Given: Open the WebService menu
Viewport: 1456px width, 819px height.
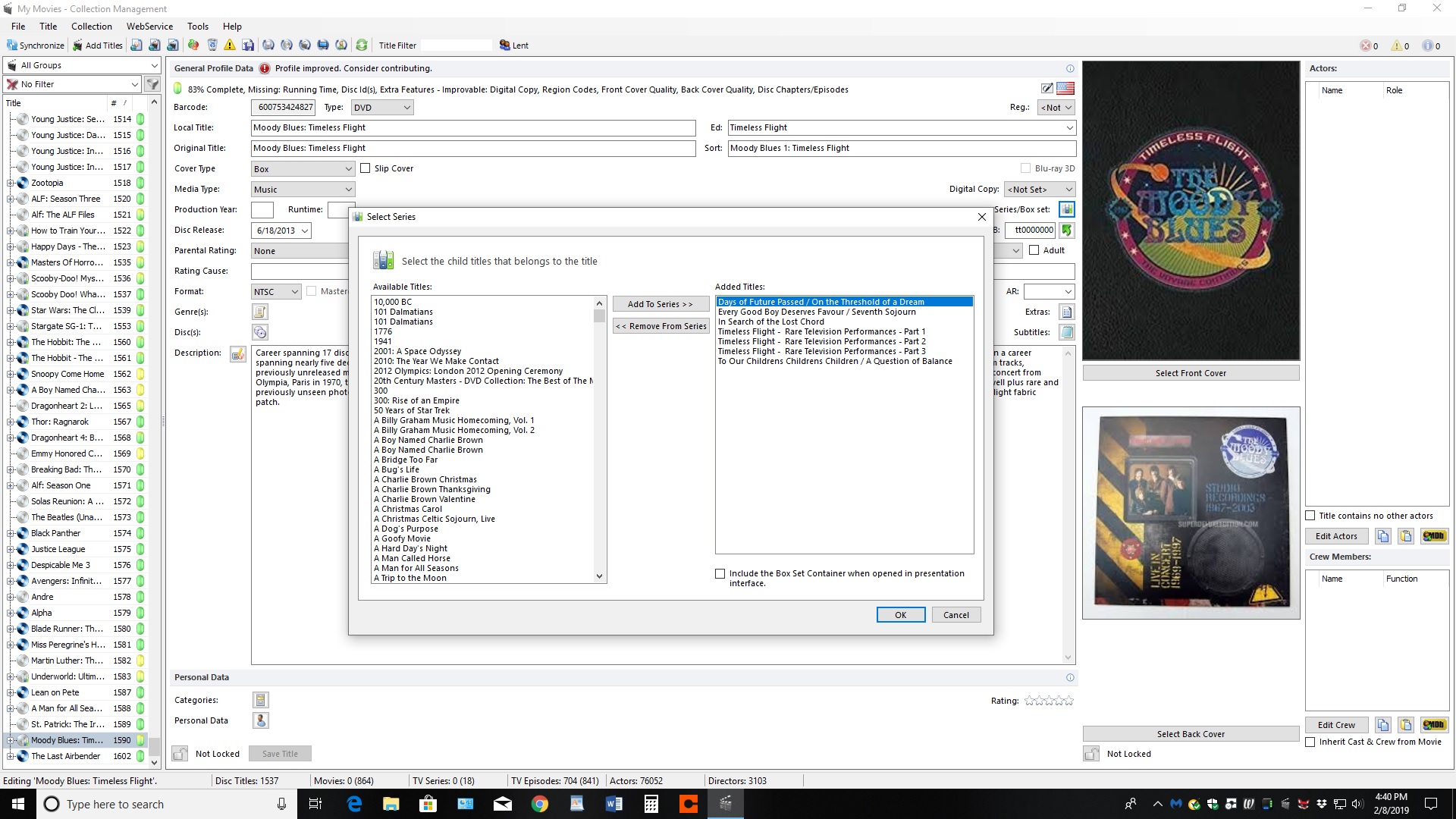Looking at the screenshot, I should (x=149, y=26).
